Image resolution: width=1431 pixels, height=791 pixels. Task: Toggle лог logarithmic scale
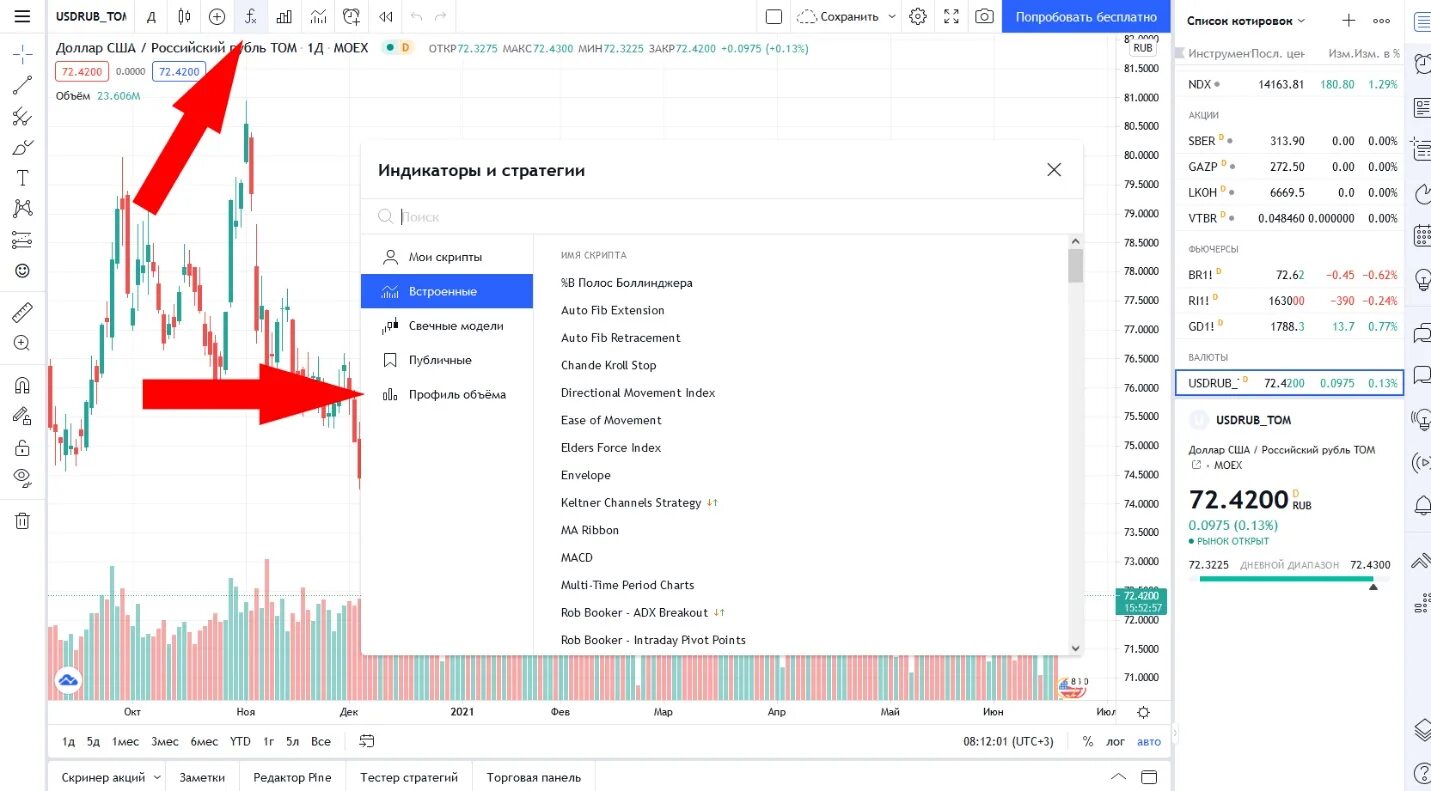(x=1115, y=741)
